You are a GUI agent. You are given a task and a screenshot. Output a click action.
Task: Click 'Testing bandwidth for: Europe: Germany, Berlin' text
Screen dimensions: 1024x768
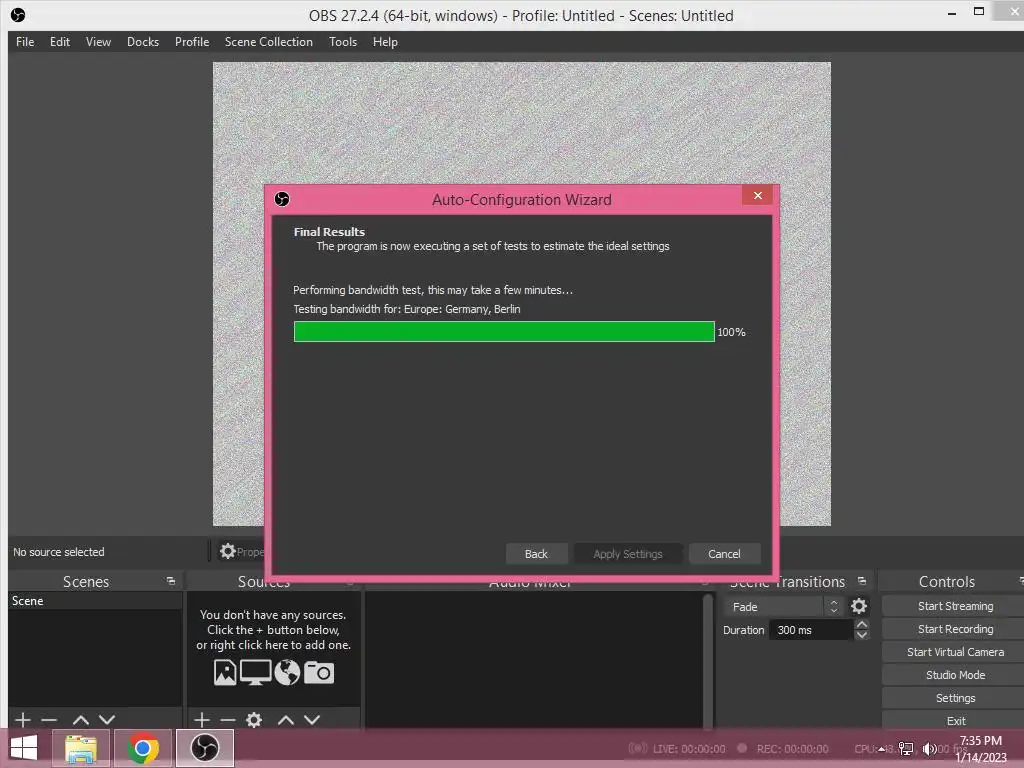[407, 309]
